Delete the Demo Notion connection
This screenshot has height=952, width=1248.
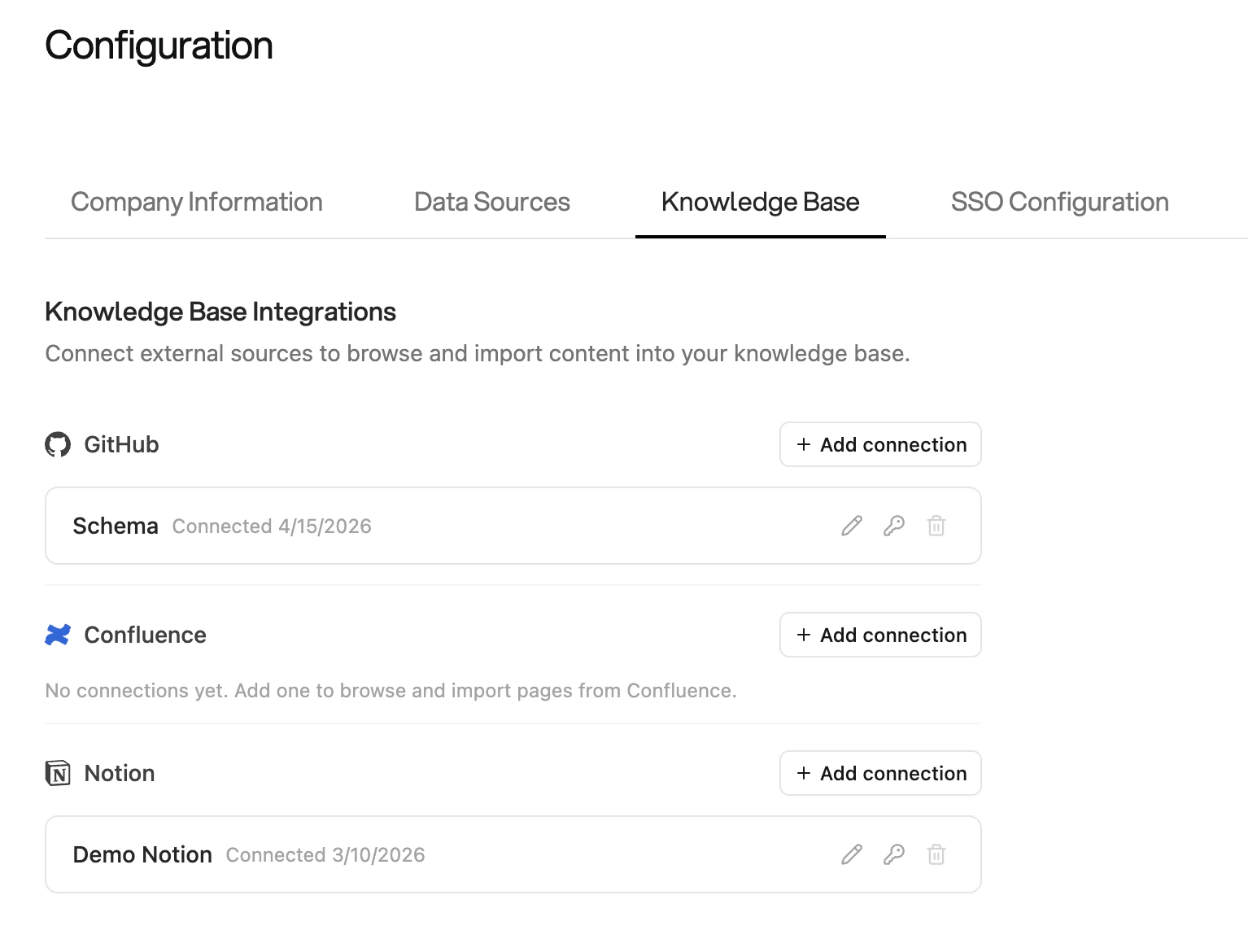[936, 854]
